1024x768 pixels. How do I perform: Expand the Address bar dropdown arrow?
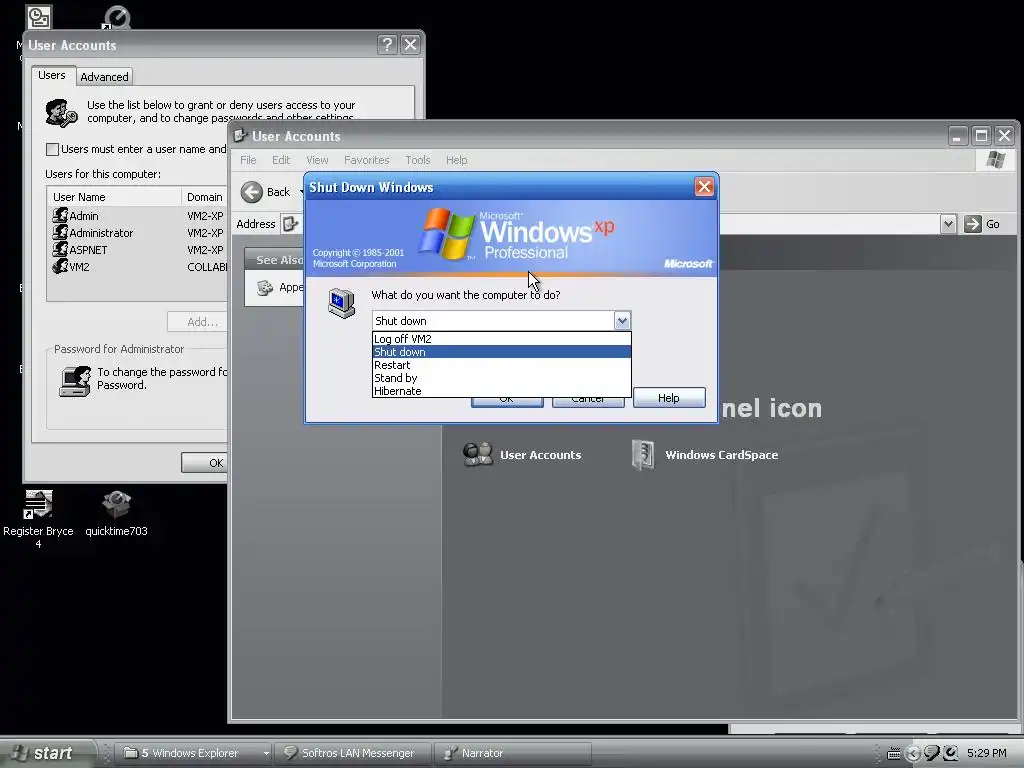pyautogui.click(x=948, y=224)
